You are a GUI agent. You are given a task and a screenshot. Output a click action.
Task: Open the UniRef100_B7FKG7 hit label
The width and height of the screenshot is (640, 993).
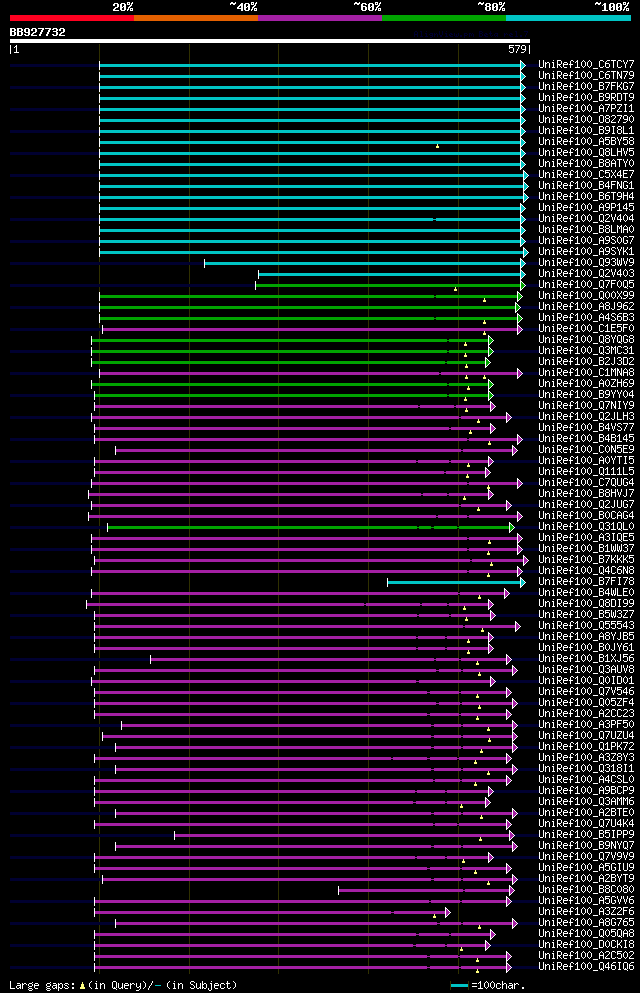pos(586,87)
